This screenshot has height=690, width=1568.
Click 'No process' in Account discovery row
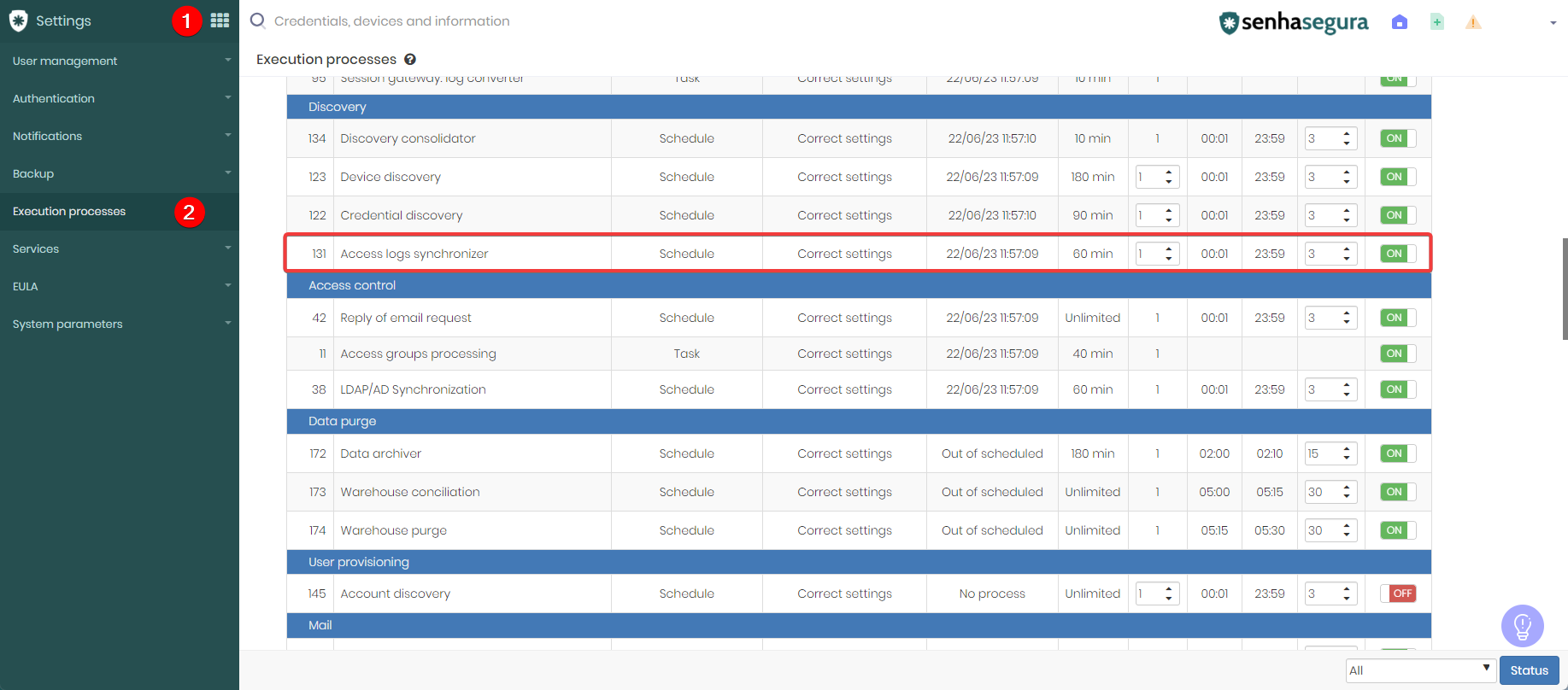(x=992, y=594)
